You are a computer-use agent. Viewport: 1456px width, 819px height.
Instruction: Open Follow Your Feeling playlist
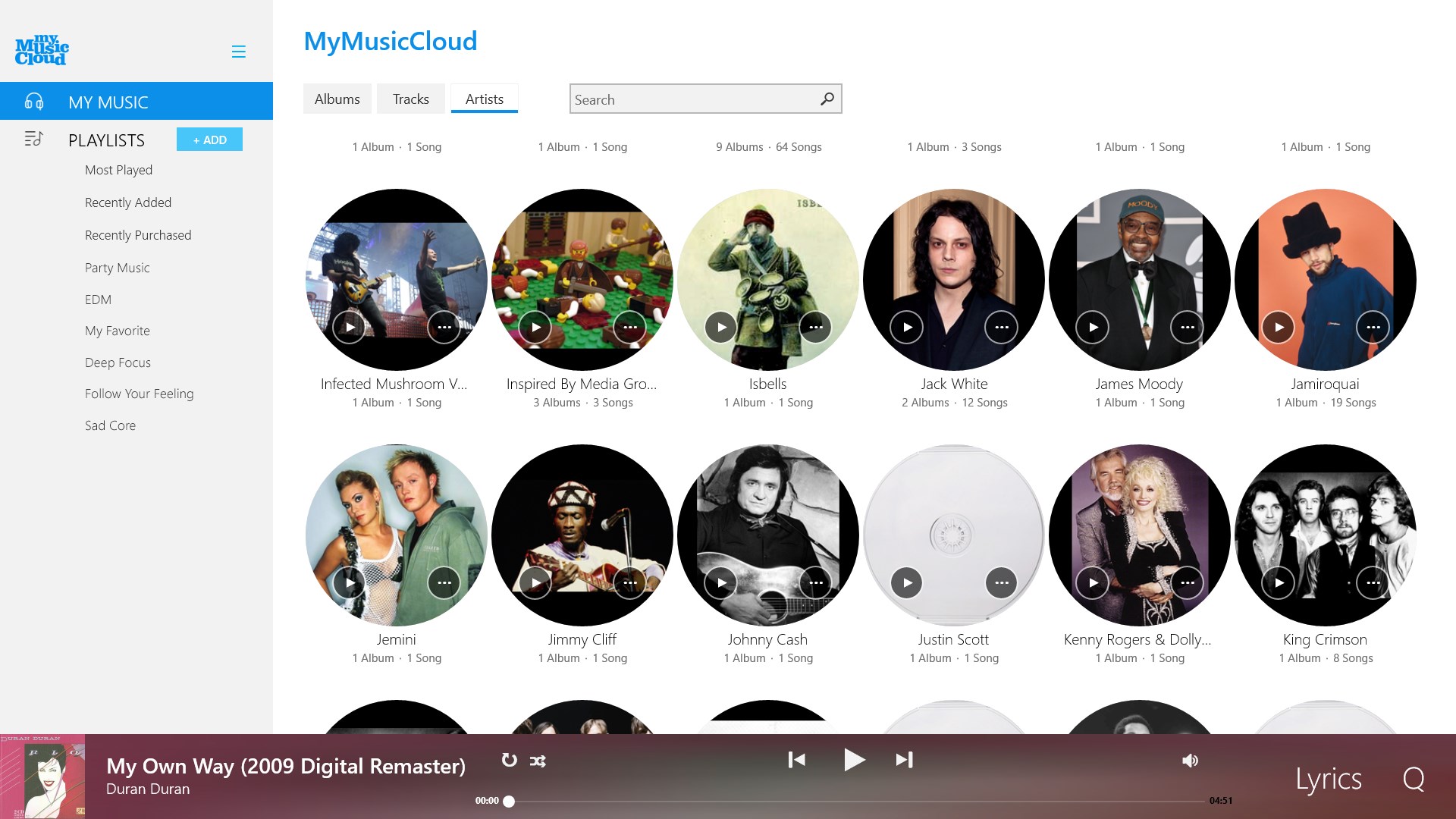coord(140,394)
